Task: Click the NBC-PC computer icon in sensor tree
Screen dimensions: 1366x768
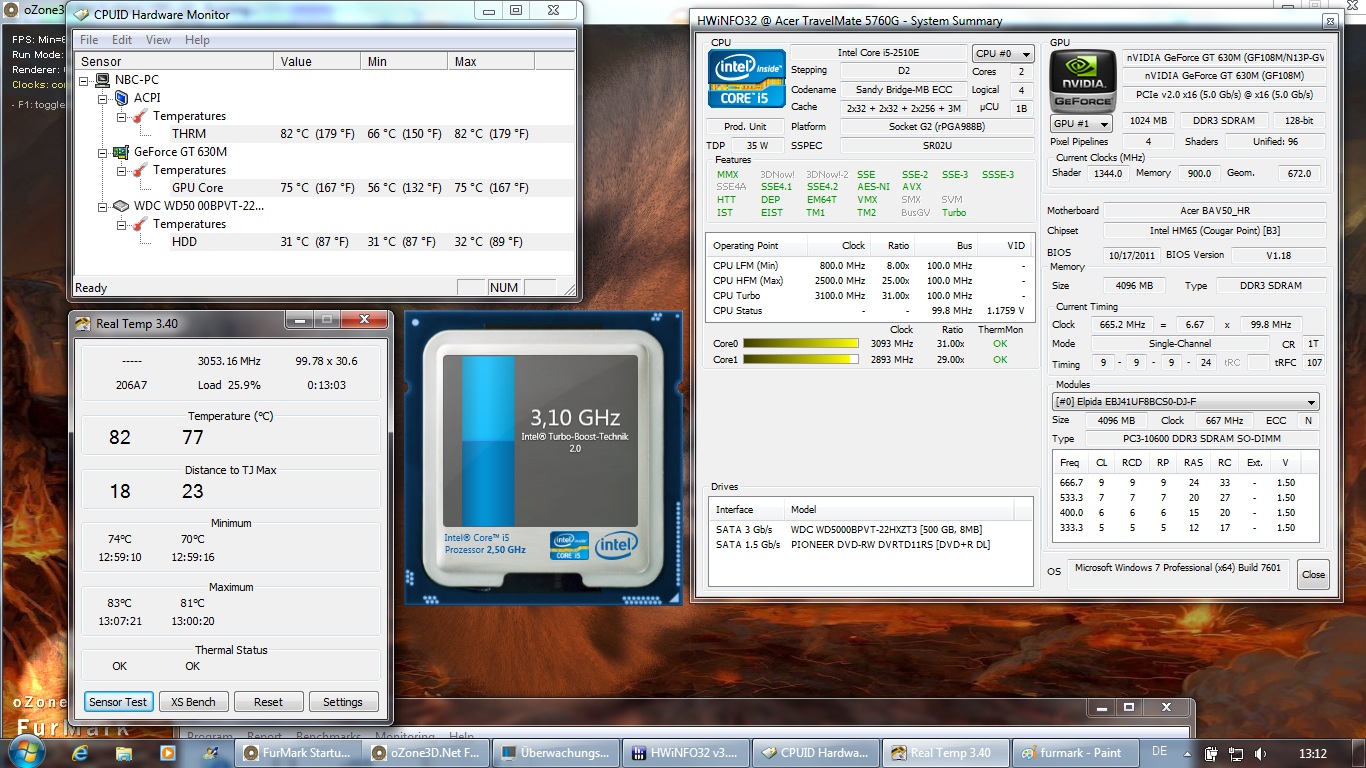Action: click(x=102, y=80)
